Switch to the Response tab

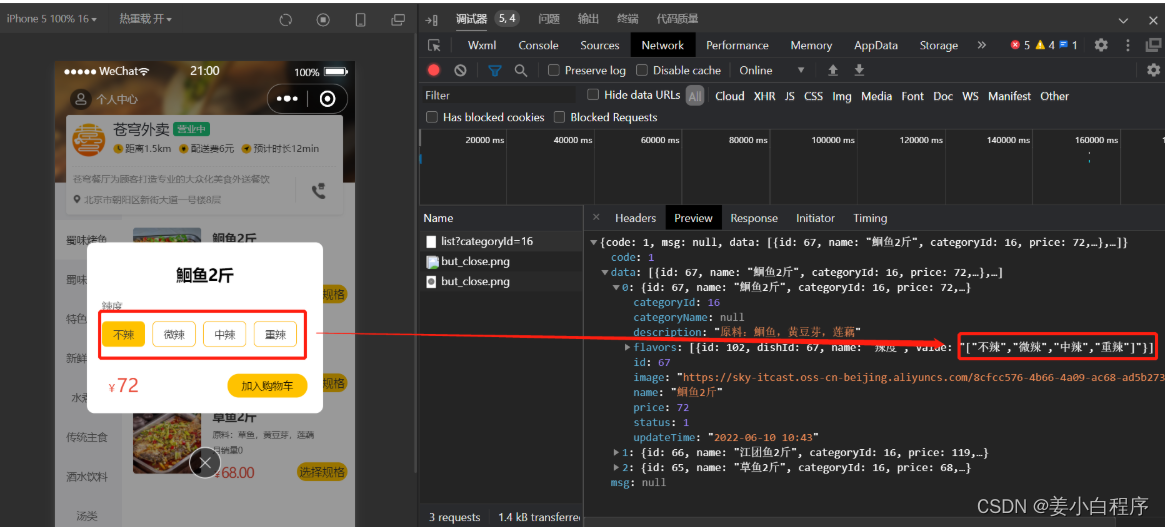[754, 218]
